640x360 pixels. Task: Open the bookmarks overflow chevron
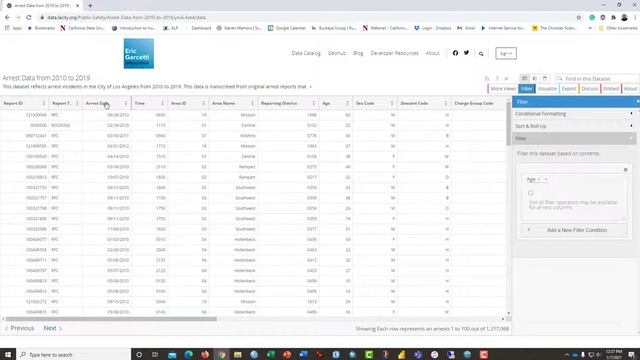tap(590, 28)
